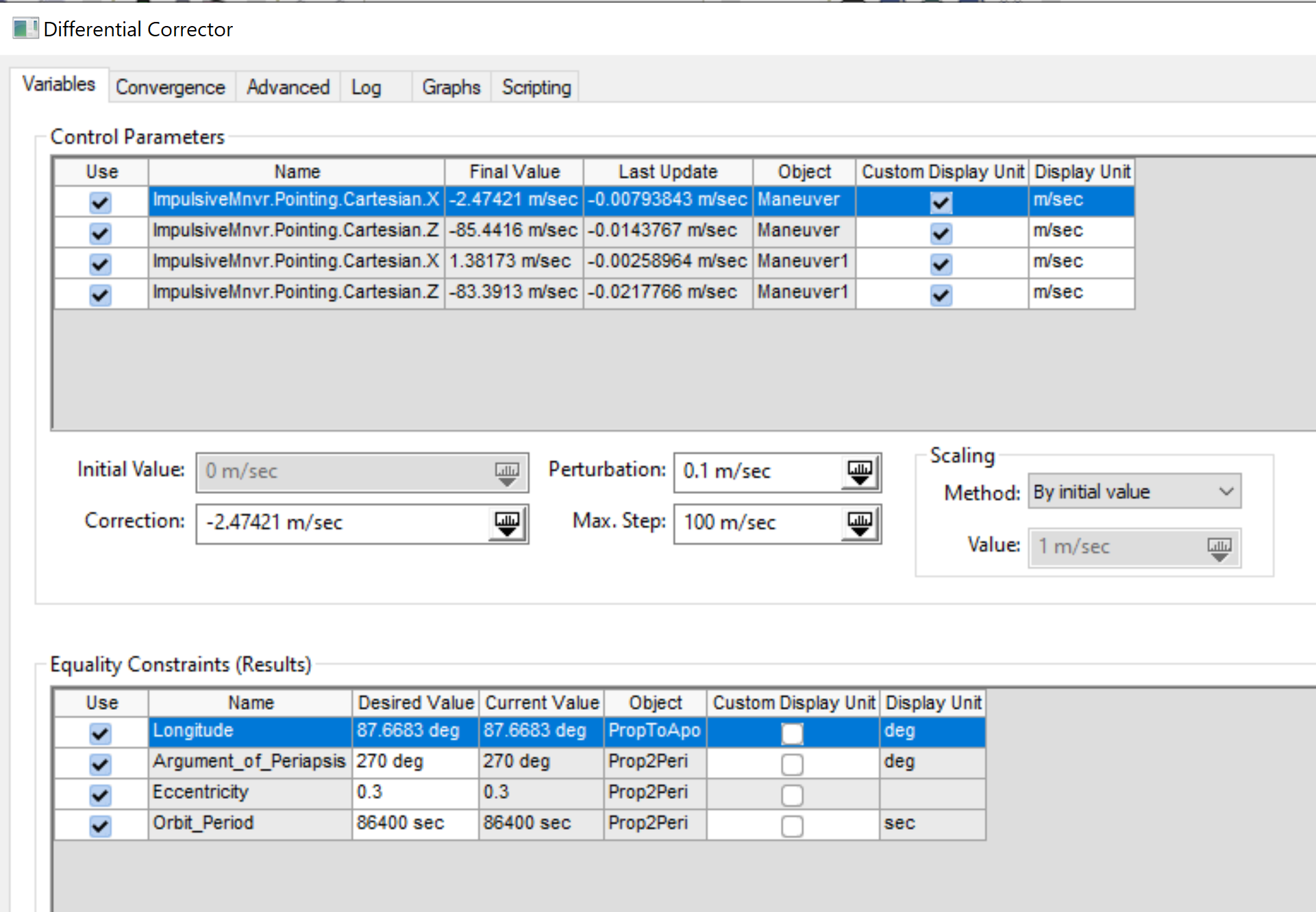Toggle Use for Maneuver1 Cartesian.X parameter
The image size is (1316, 912).
click(x=100, y=264)
